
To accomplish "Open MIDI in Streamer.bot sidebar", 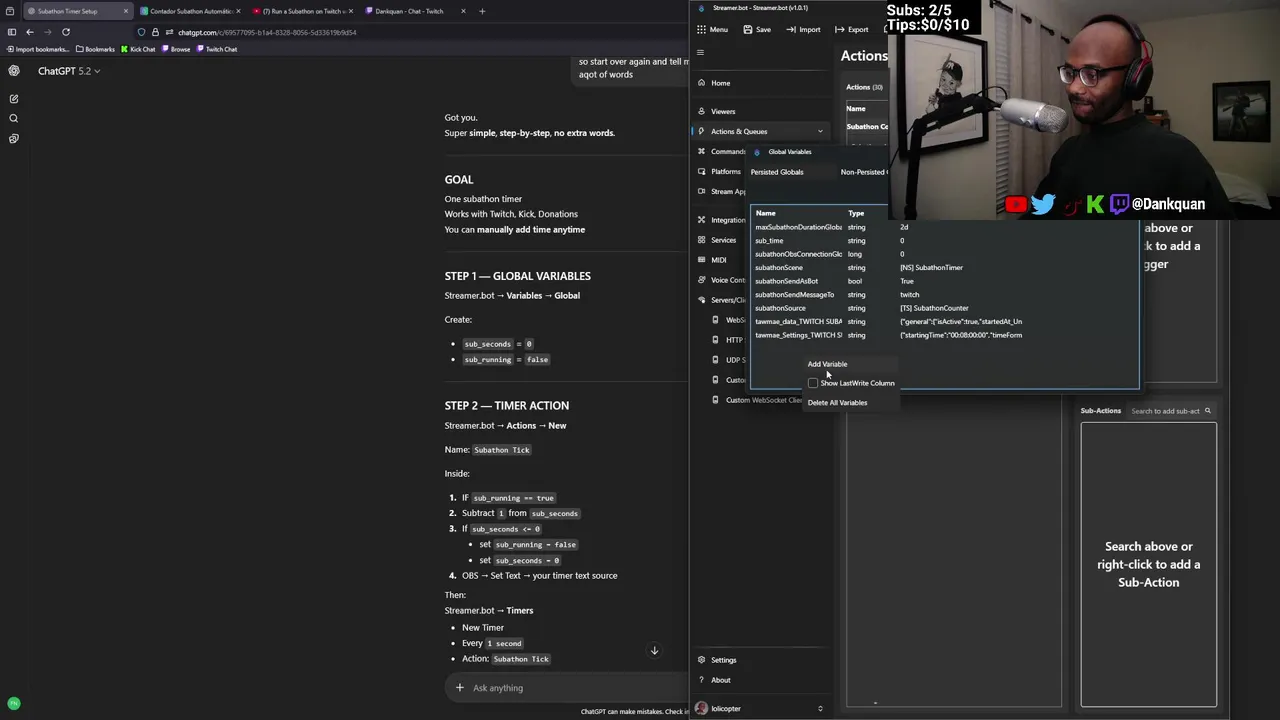I will [x=718, y=260].
